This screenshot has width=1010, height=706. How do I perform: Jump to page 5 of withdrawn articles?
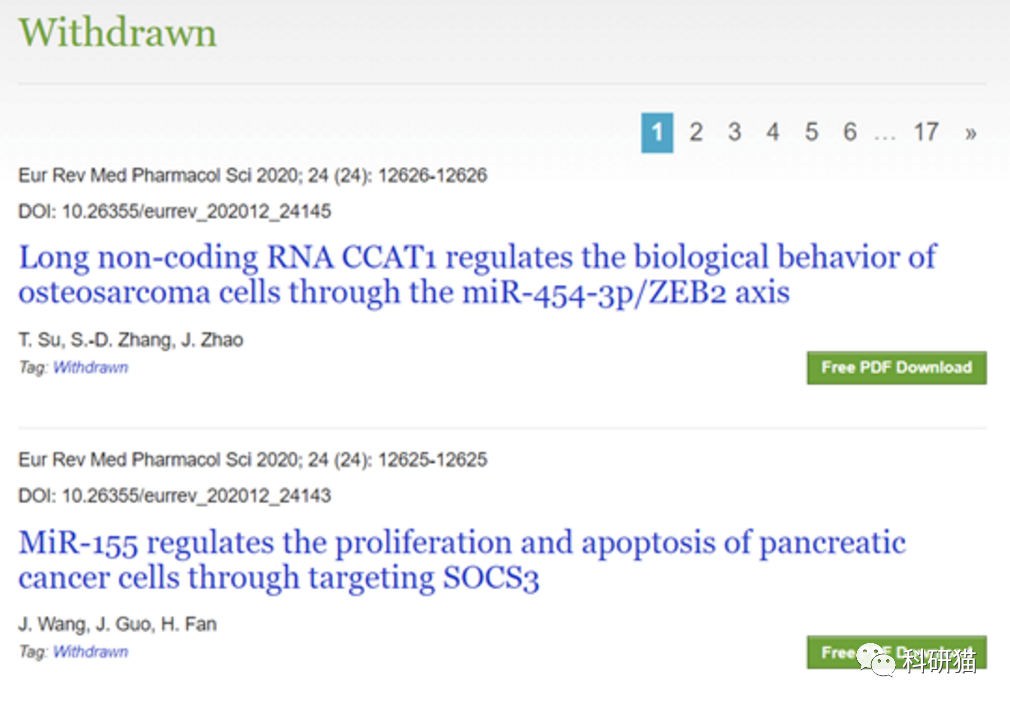[811, 131]
